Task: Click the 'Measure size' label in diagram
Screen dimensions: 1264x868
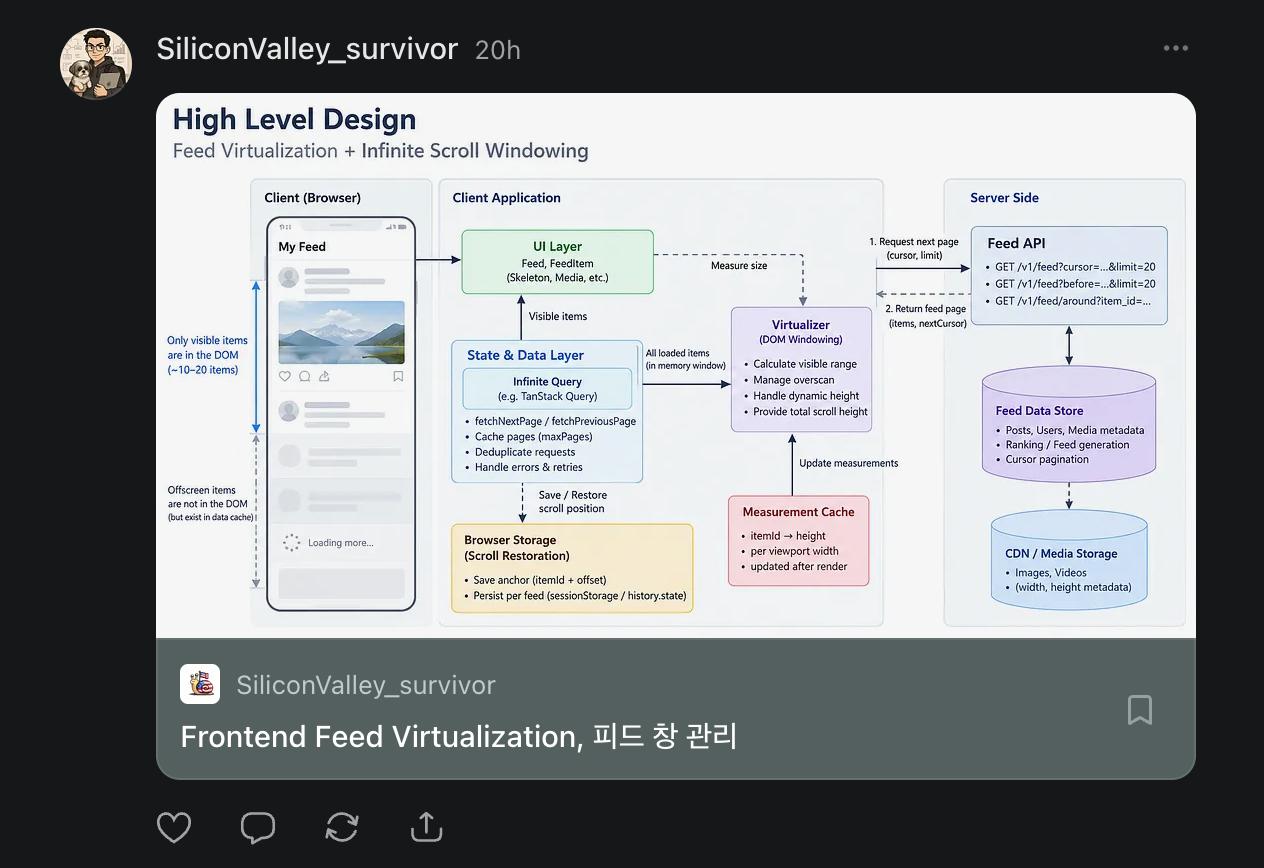Action: 739,266
